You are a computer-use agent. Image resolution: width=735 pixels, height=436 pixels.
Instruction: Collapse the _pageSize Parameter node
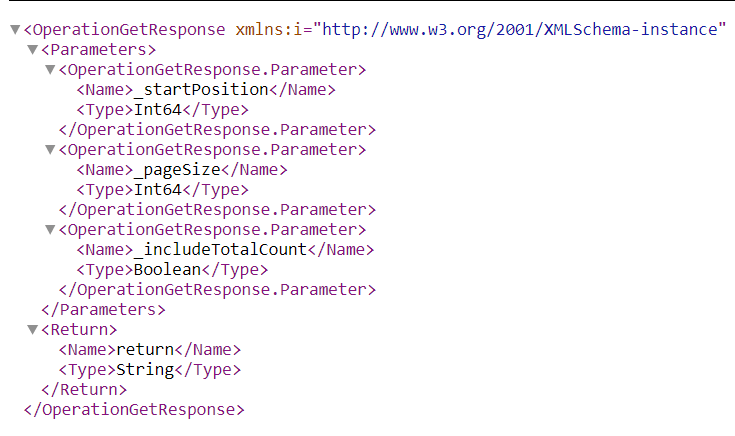click(x=50, y=150)
